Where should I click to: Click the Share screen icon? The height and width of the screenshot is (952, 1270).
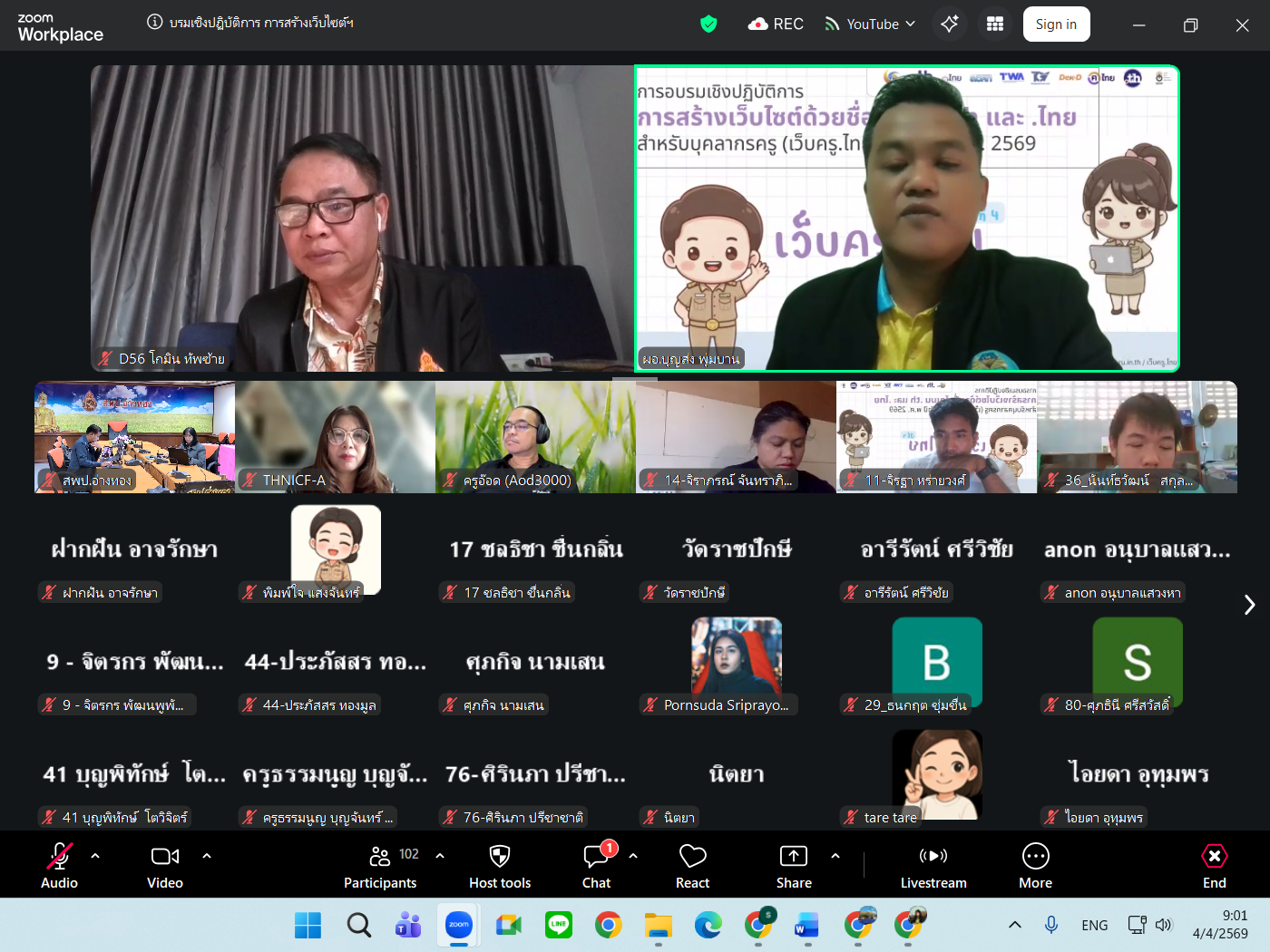[x=794, y=866]
